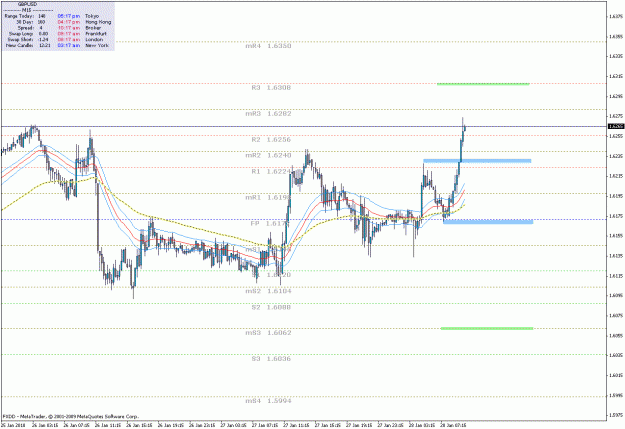Click the New York session label
Image resolution: width=625 pixels, height=429 pixels.
click(x=97, y=46)
